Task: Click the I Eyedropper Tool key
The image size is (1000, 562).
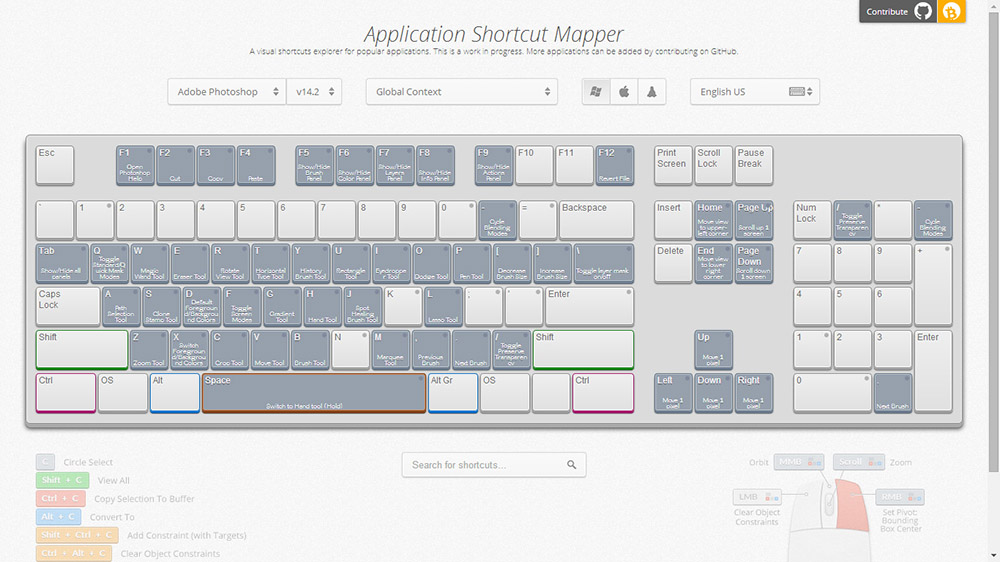Action: pyautogui.click(x=391, y=263)
